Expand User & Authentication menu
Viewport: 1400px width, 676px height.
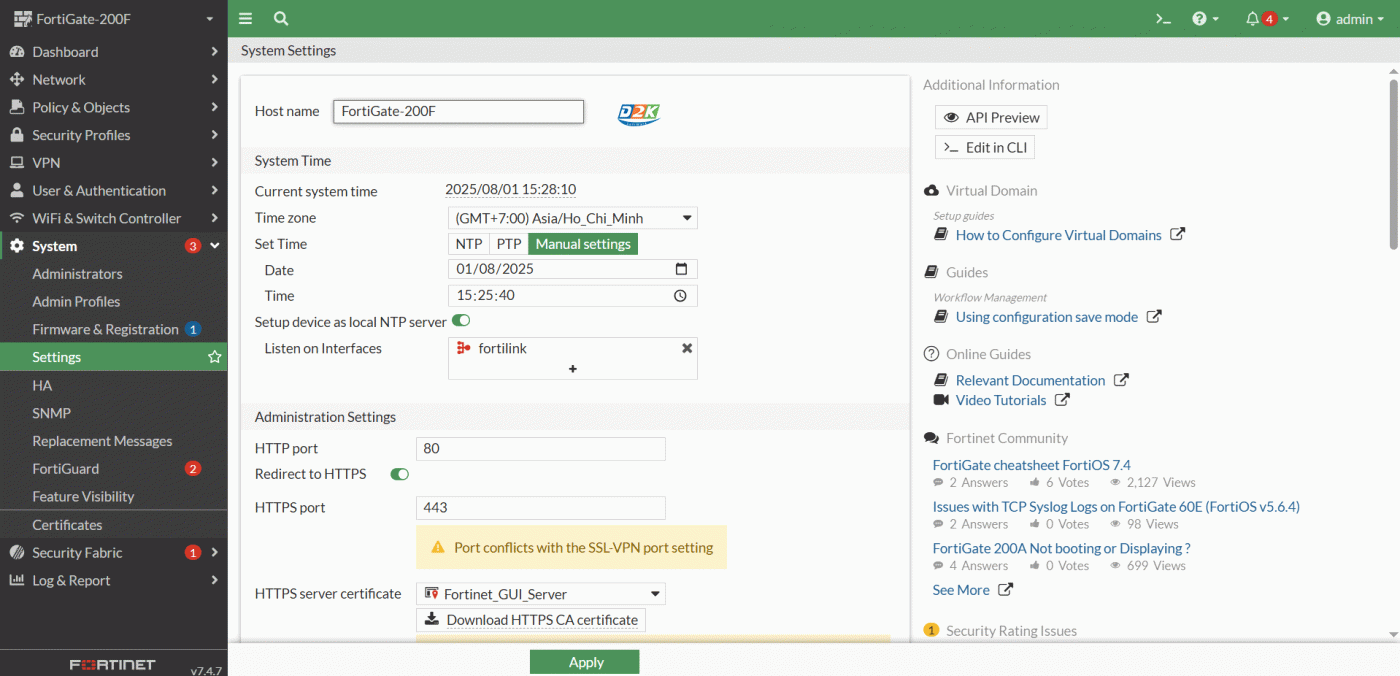[x=114, y=191]
